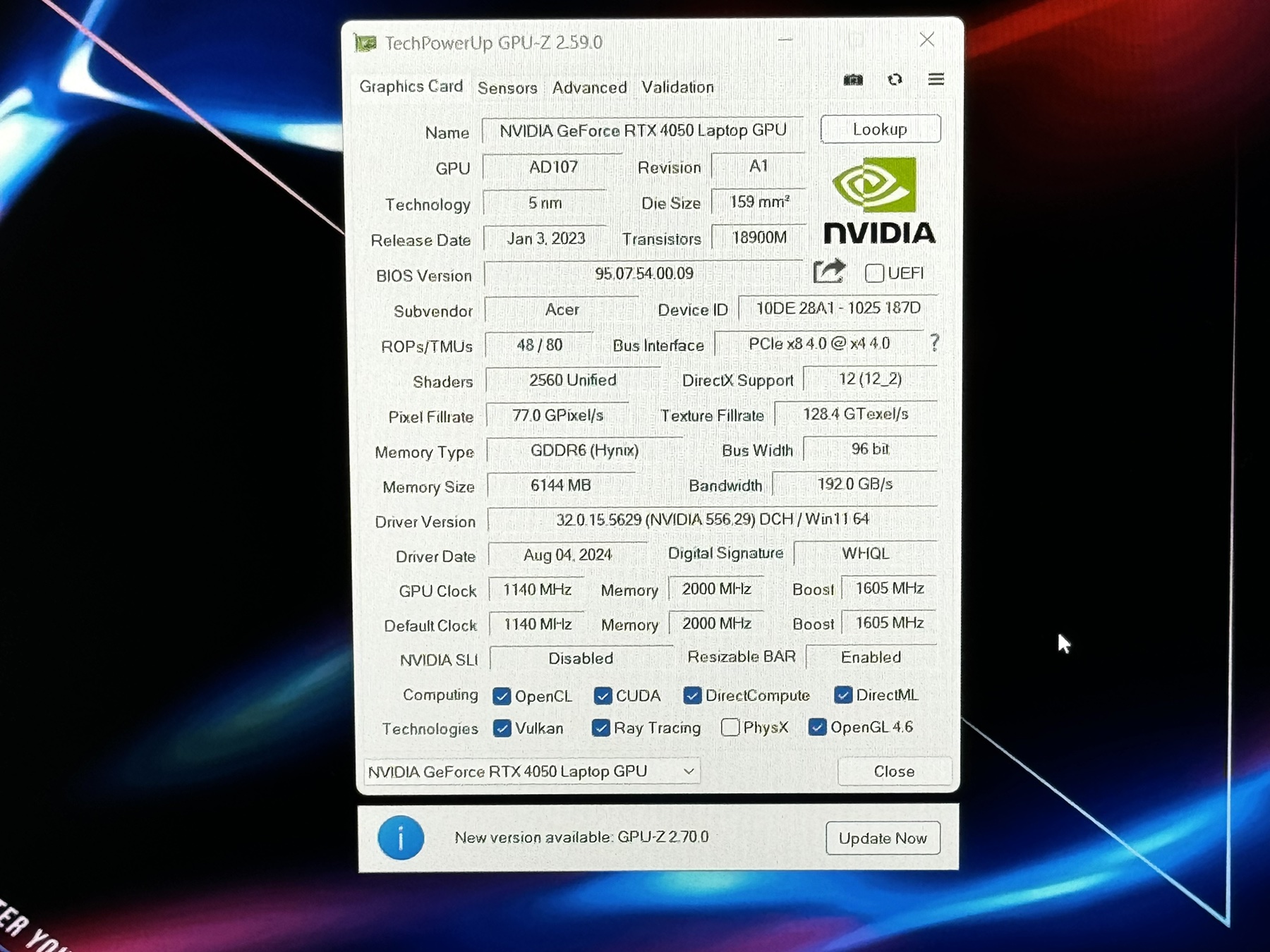Screen dimensions: 1270x952
Task: Click the GPU AD107 field
Action: click(x=553, y=167)
